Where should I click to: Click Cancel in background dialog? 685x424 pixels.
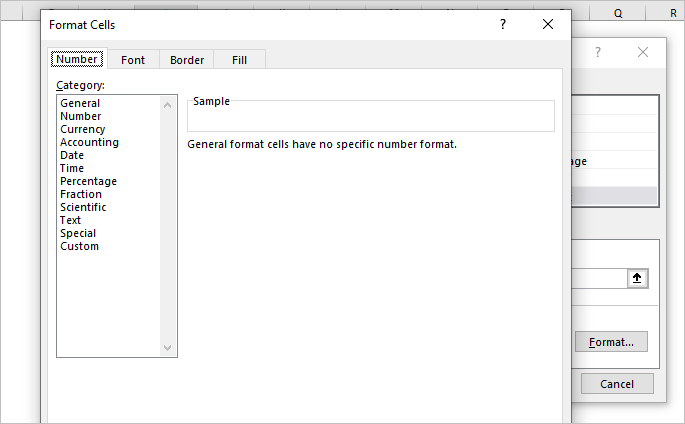coord(617,384)
